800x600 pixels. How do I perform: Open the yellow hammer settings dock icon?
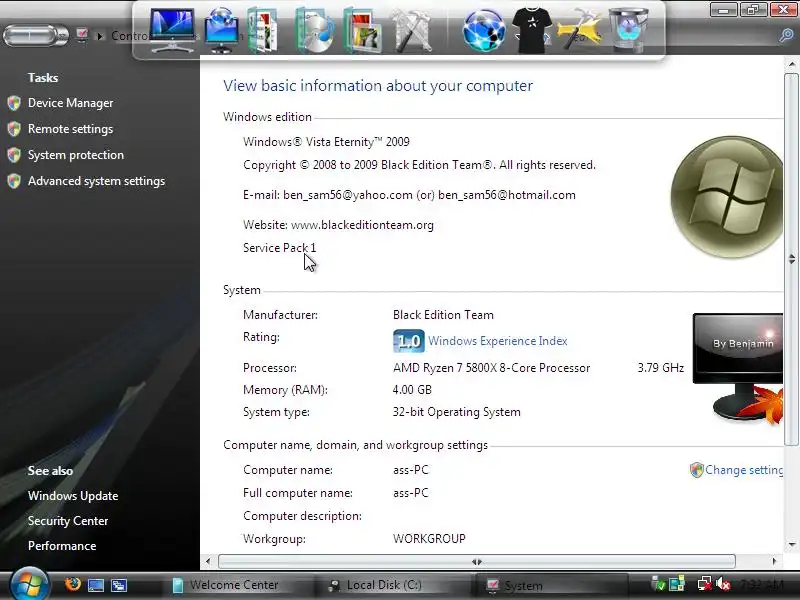coord(579,30)
